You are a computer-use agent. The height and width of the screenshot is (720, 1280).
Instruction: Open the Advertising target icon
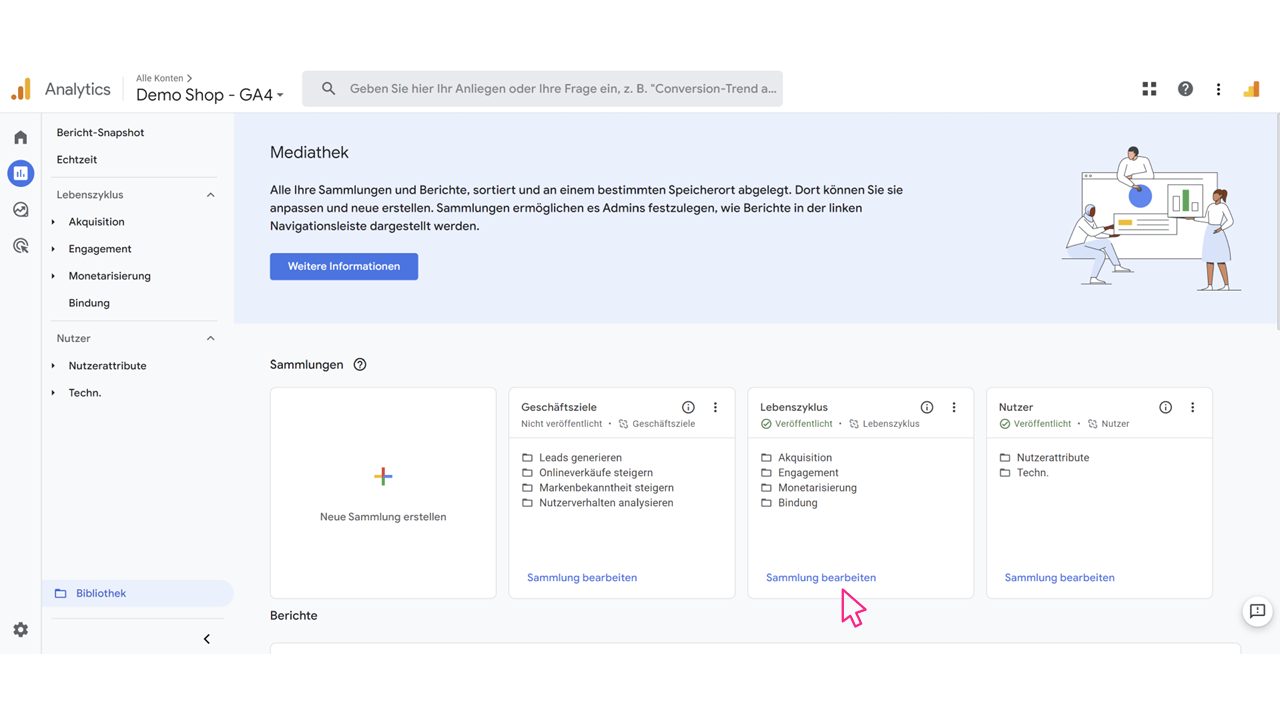[20, 246]
